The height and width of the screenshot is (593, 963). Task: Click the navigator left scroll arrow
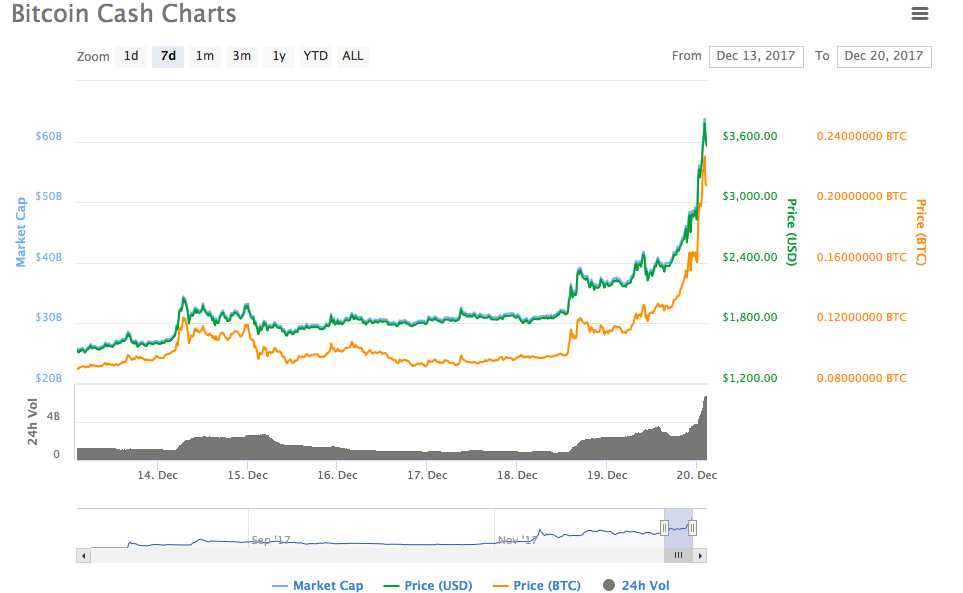(84, 556)
